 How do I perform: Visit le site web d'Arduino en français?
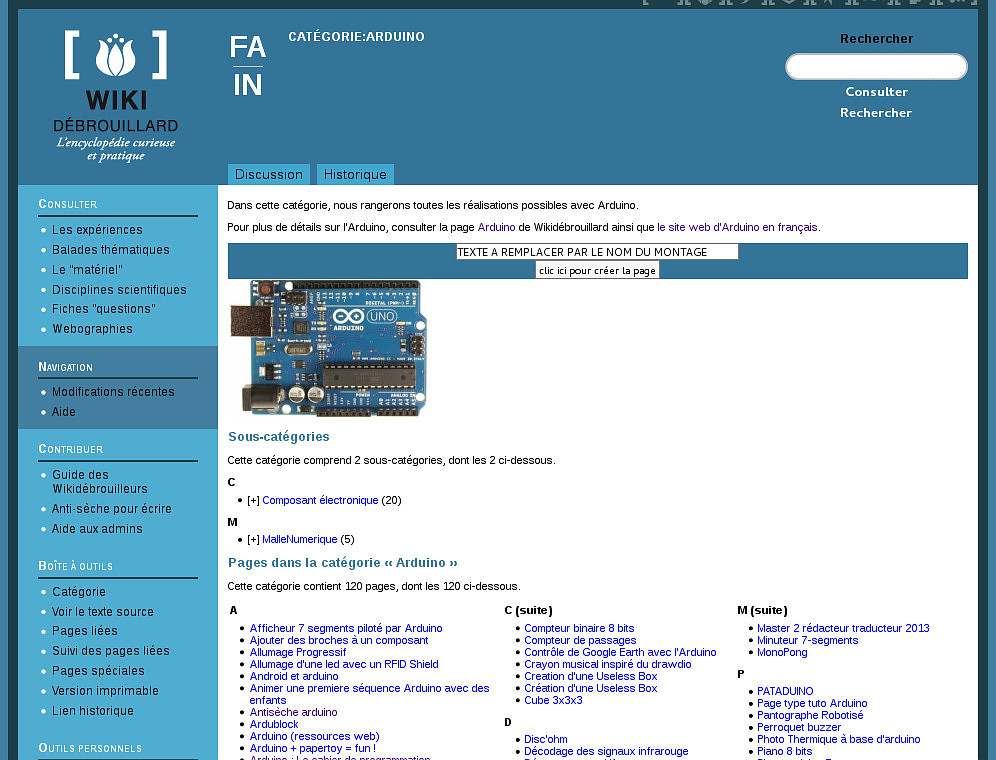point(737,227)
